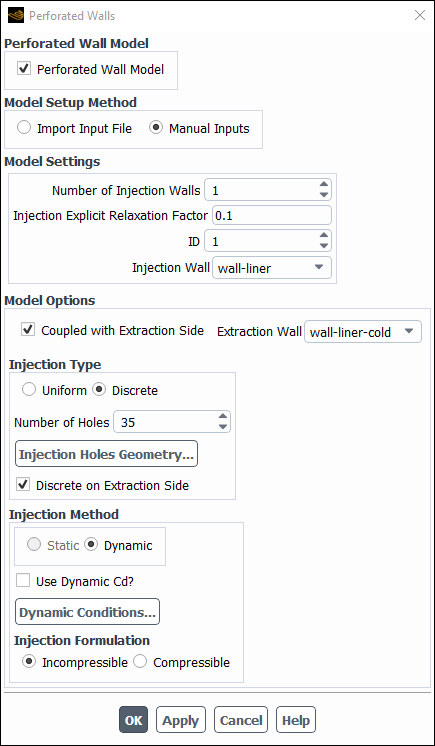
Task: Uncheck the Perforated Wall Model checkbox
Action: [x=24, y=69]
